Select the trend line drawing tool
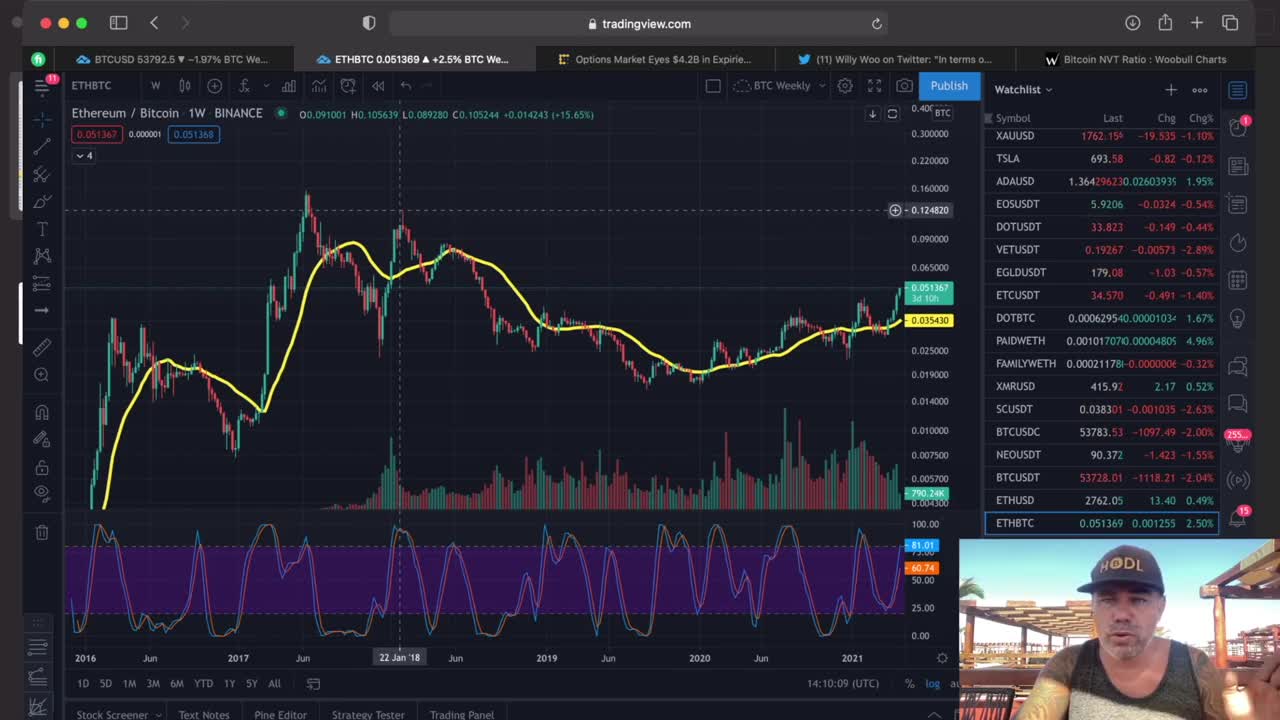Image resolution: width=1280 pixels, height=720 pixels. pyautogui.click(x=42, y=147)
